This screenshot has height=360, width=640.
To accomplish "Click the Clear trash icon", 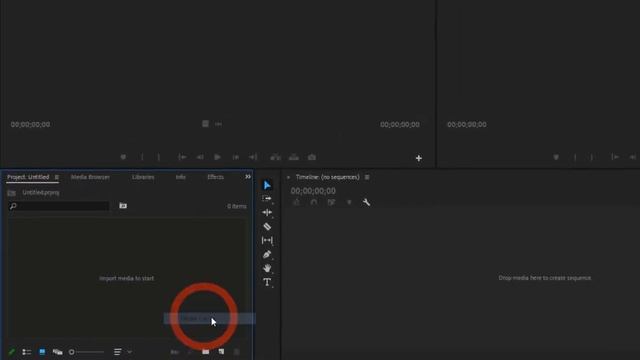I will (x=236, y=352).
